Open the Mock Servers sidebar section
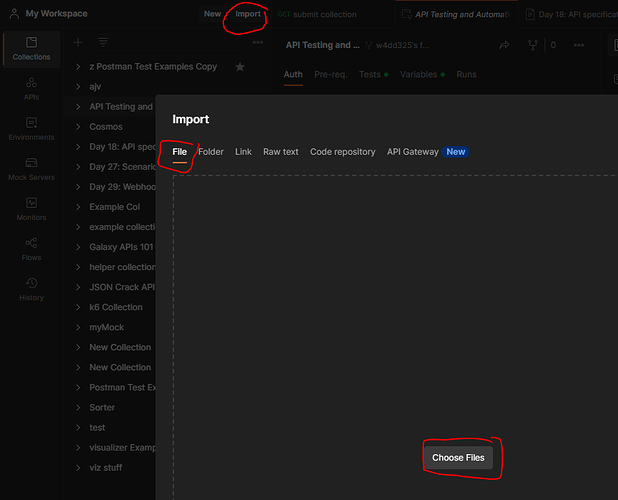 click(31, 169)
